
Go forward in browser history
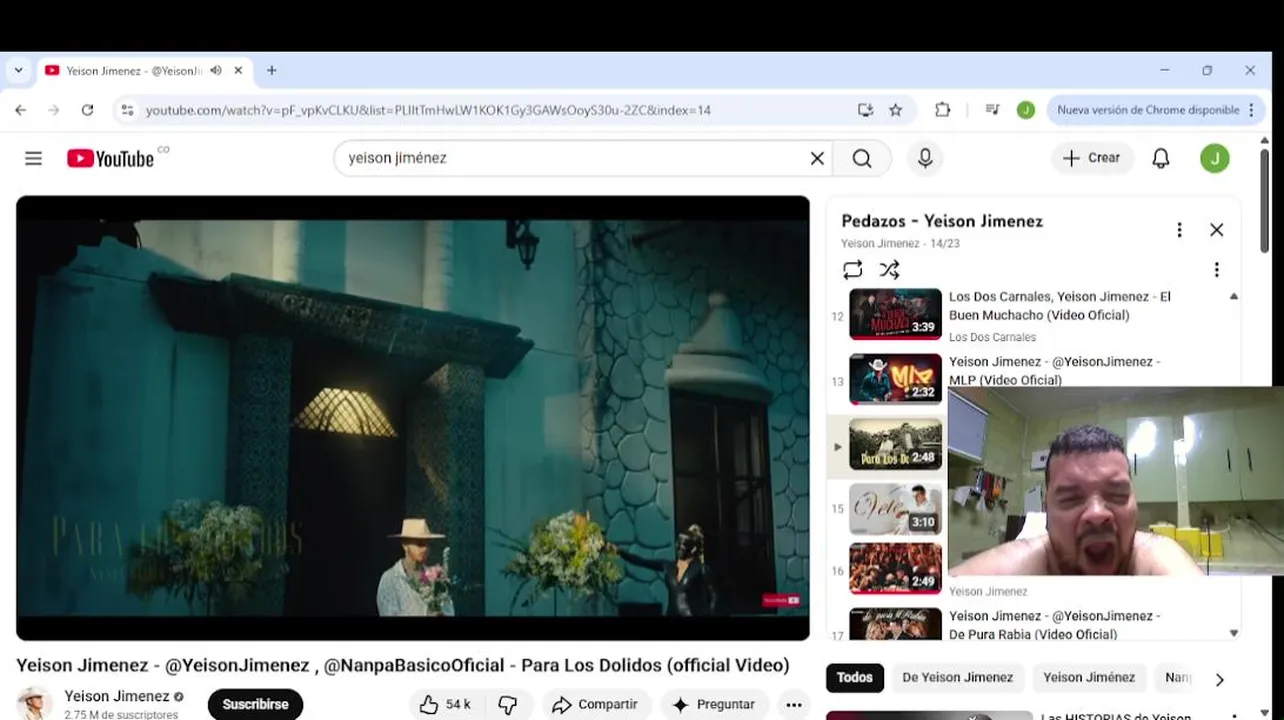pyautogui.click(x=54, y=110)
